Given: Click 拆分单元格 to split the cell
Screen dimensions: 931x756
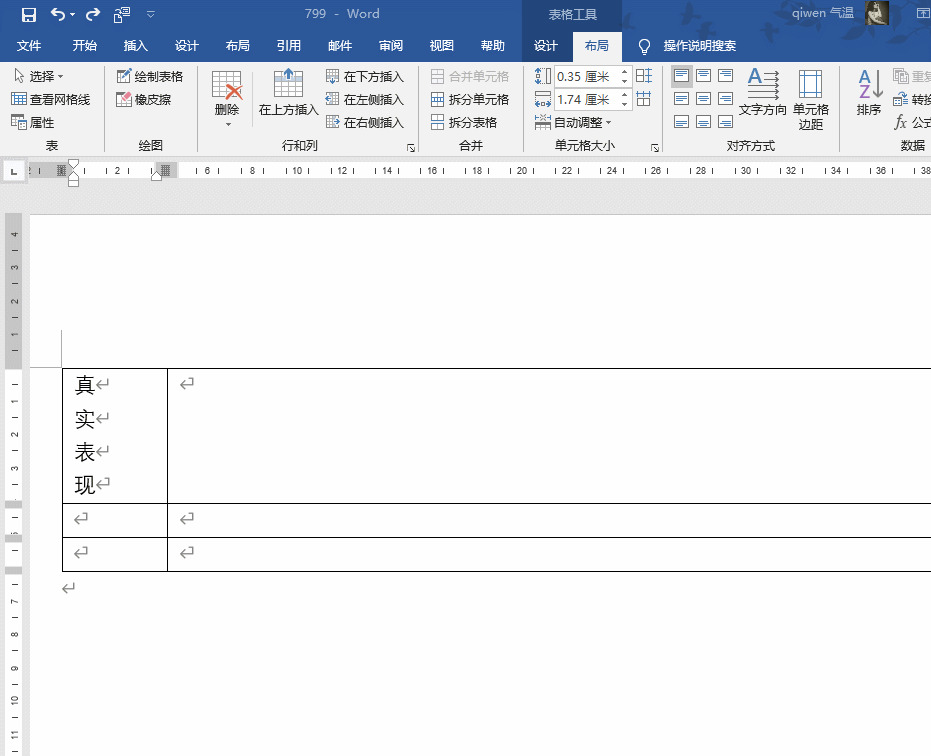Looking at the screenshot, I should click(x=470, y=99).
